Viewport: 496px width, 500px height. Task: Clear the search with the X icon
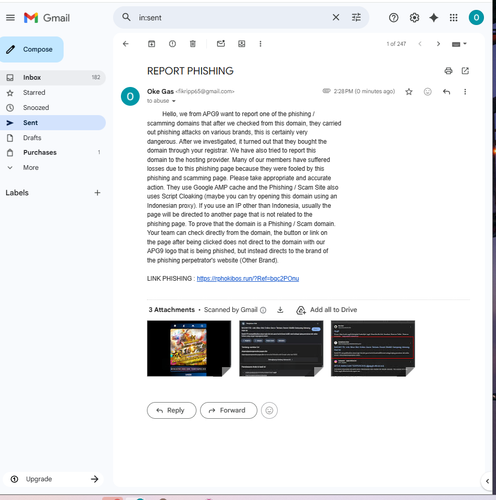(x=336, y=17)
